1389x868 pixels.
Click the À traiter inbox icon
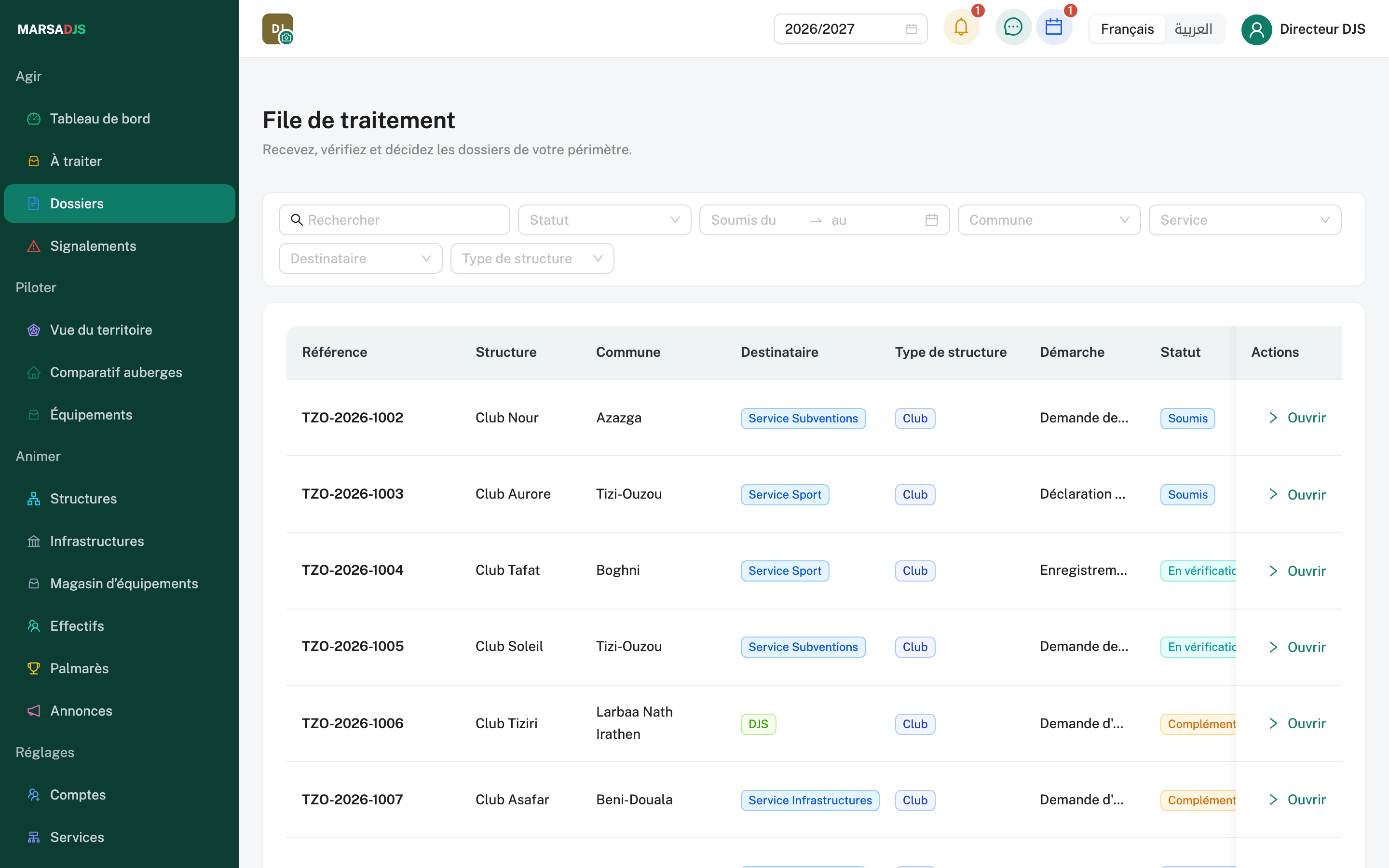click(x=34, y=162)
